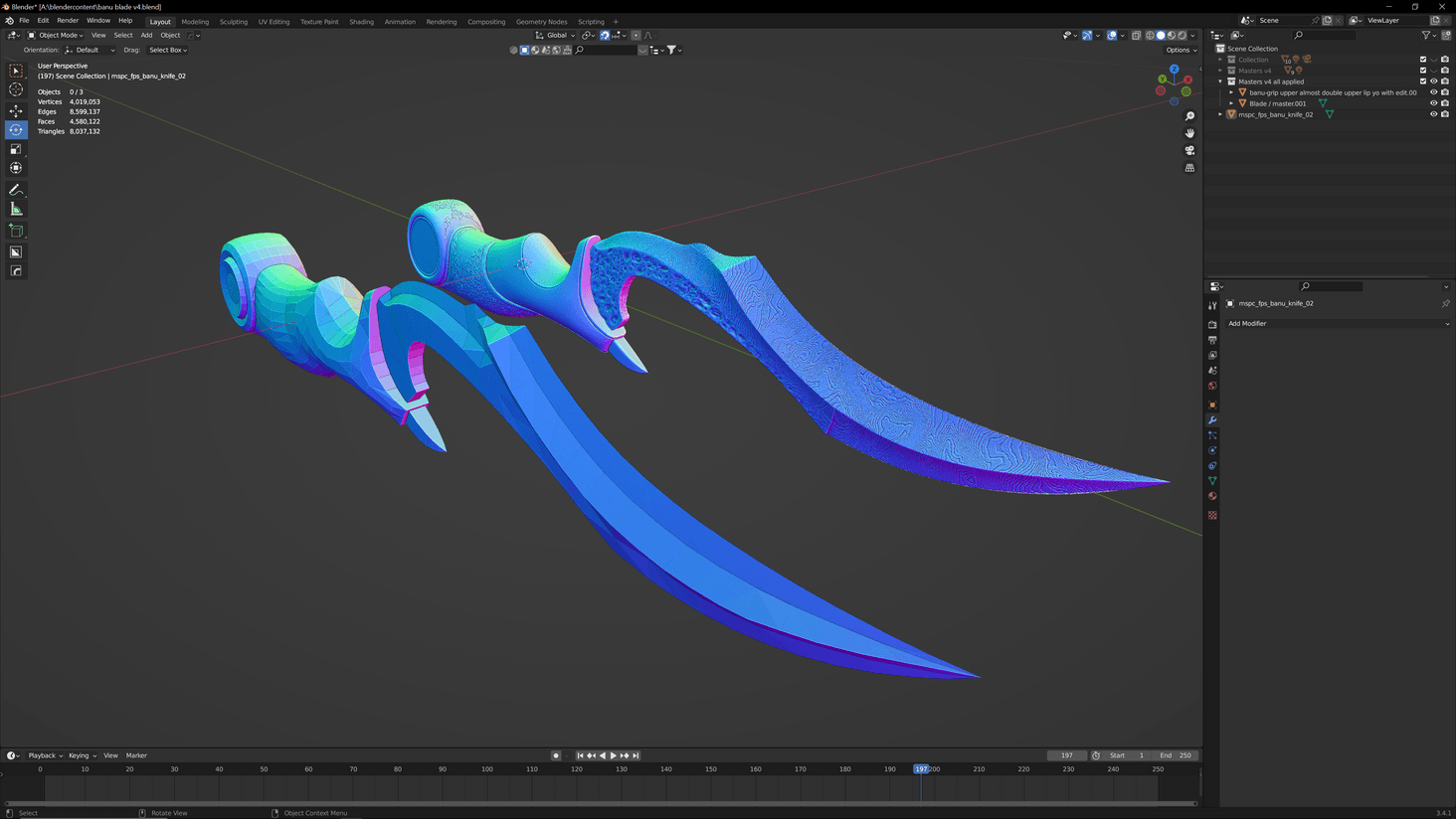Viewport: 1456px width, 819px height.
Task: Hide the Blade / master.001 object
Action: pyautogui.click(x=1433, y=103)
